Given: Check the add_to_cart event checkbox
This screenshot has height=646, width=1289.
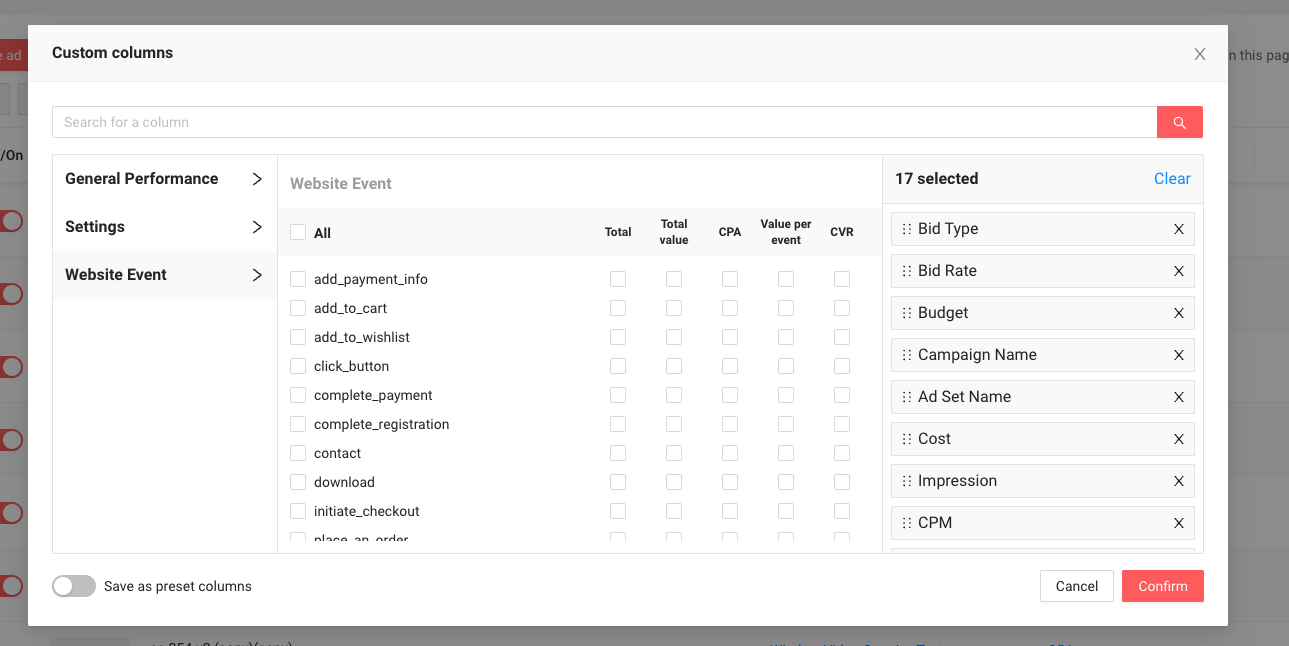Looking at the screenshot, I should pos(298,308).
